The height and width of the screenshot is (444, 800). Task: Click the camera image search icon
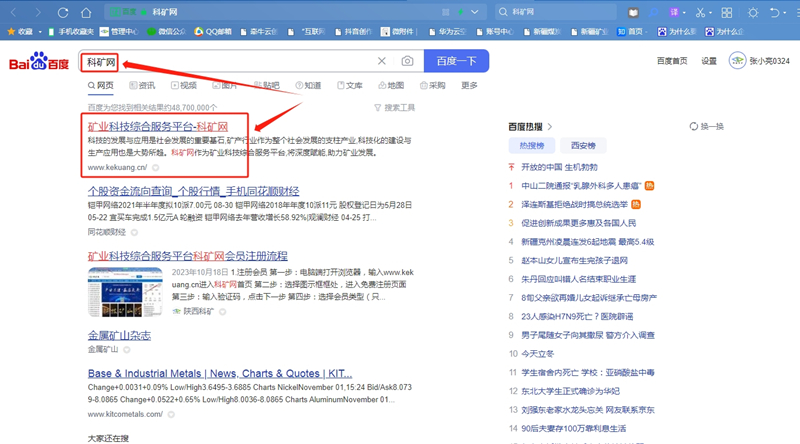pos(407,61)
